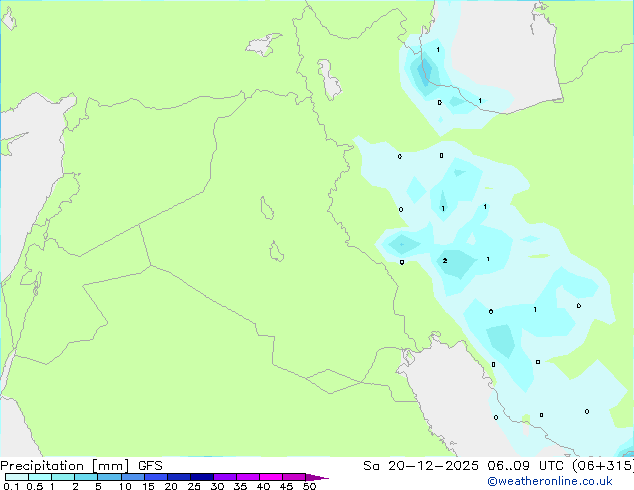Click the legend scale label '0.5'
The image size is (634, 490).
[x=35, y=486]
